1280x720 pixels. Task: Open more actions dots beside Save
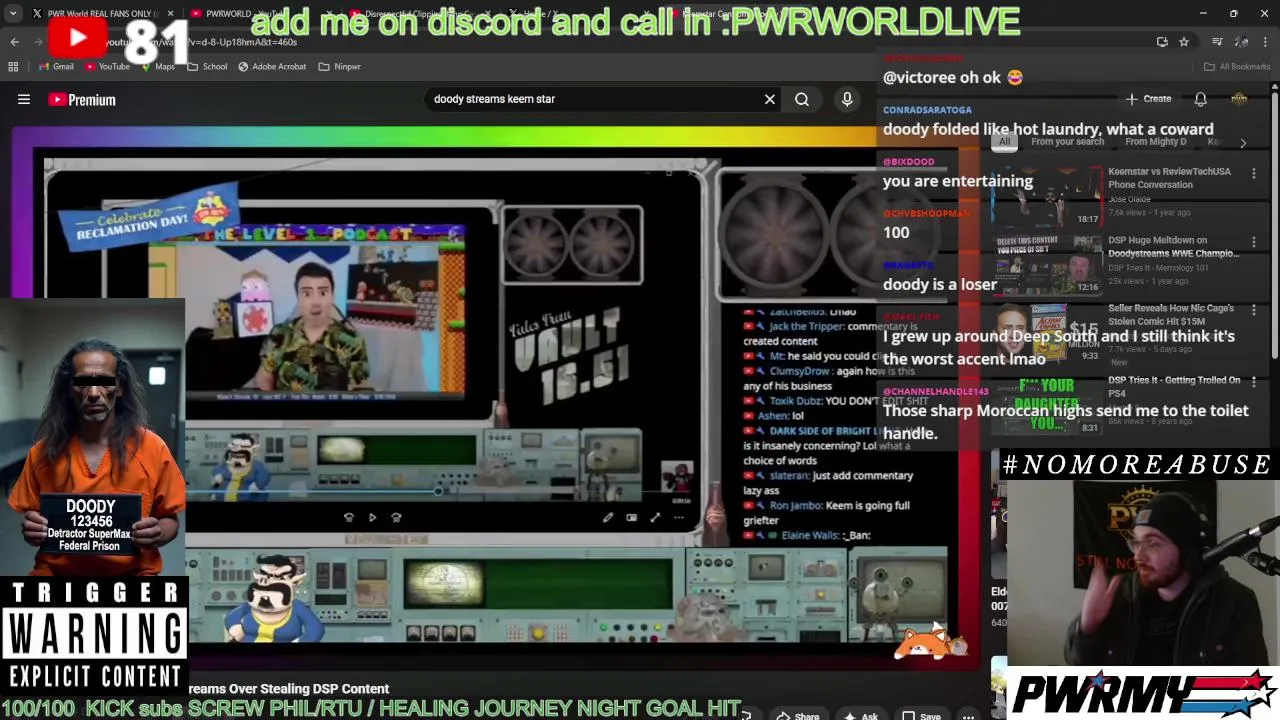968,715
